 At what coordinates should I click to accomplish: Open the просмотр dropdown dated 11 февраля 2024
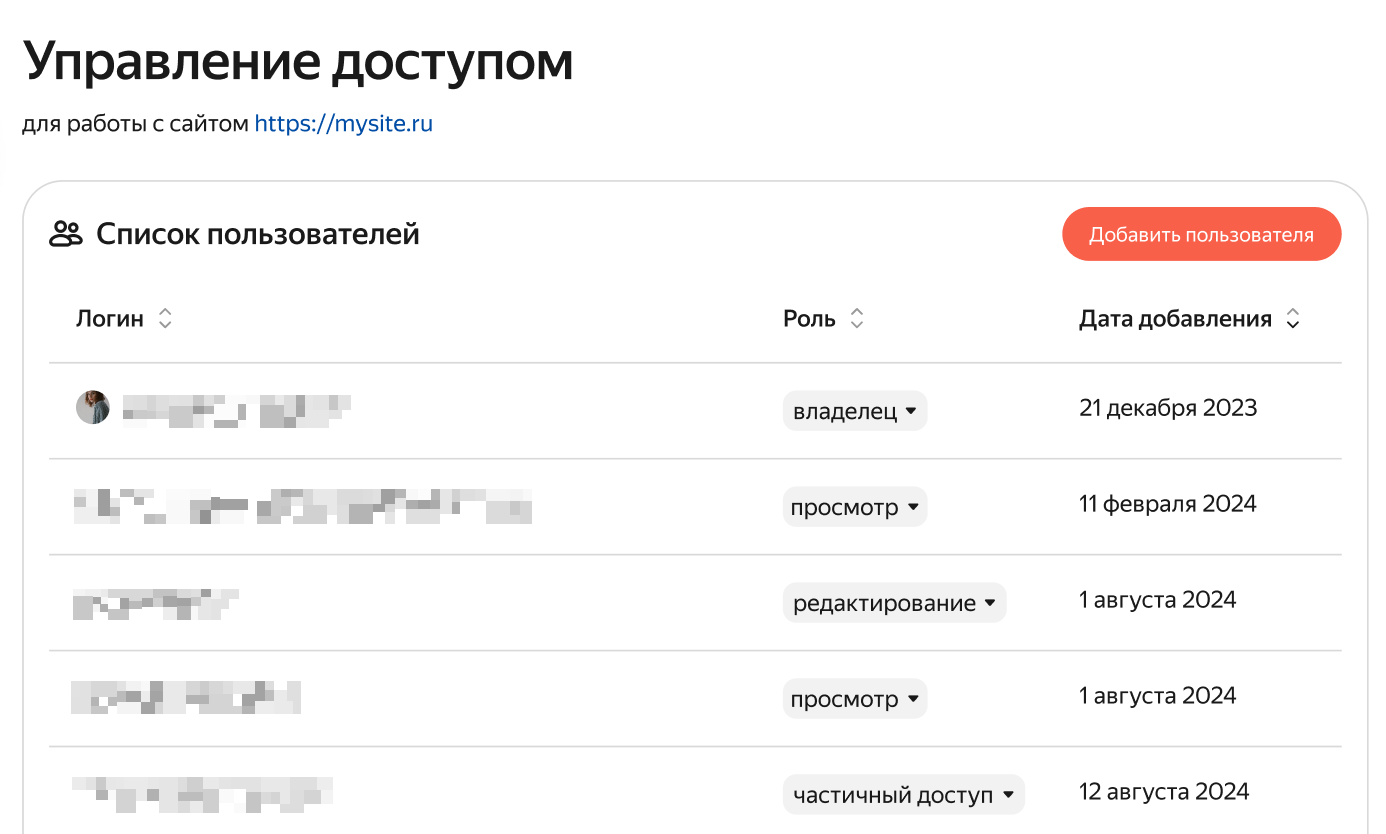click(855, 507)
